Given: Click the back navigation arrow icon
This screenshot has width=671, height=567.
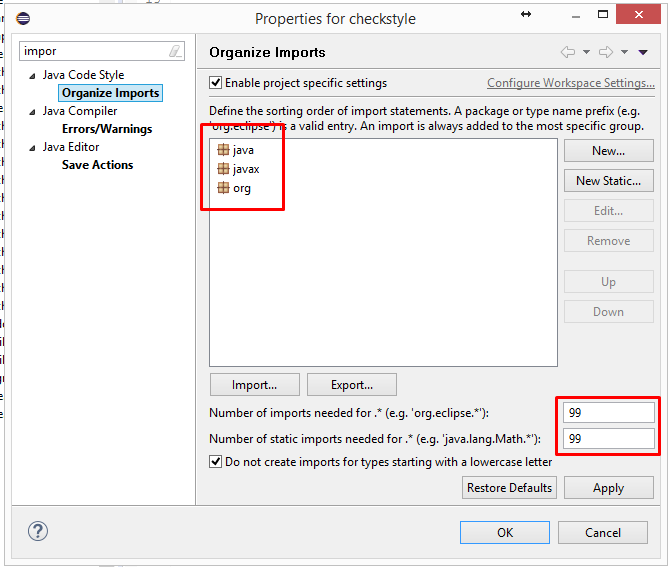Looking at the screenshot, I should [568, 52].
